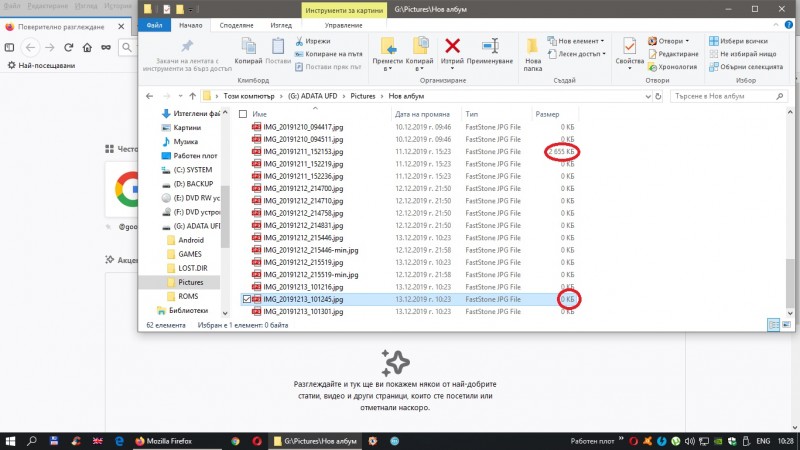Switch to the Изглед ribbon tab
The image size is (800, 450).
(x=281, y=25)
